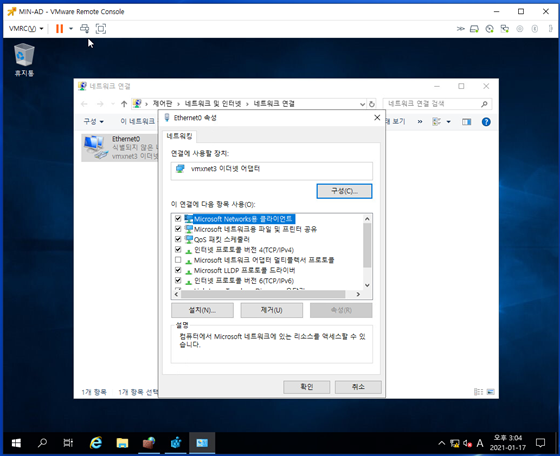560x456 pixels.
Task: Click the blue help question mark icon
Action: point(486,122)
